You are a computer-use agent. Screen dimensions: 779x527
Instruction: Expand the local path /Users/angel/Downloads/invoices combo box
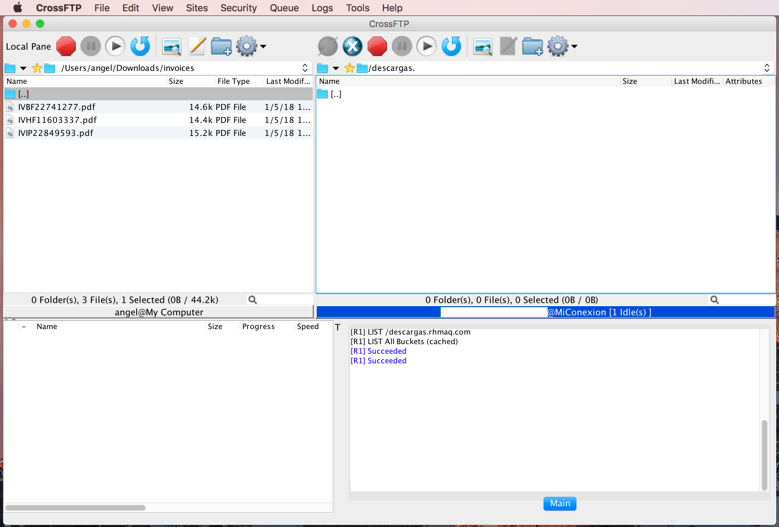click(305, 68)
